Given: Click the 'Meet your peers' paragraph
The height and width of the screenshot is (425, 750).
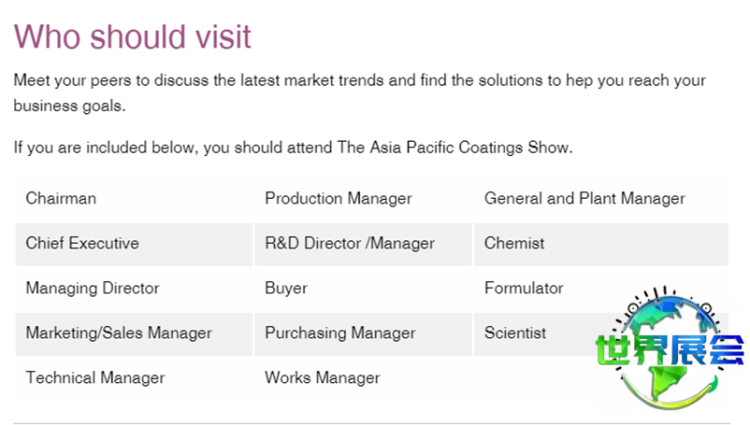Looking at the screenshot, I should [360, 80].
